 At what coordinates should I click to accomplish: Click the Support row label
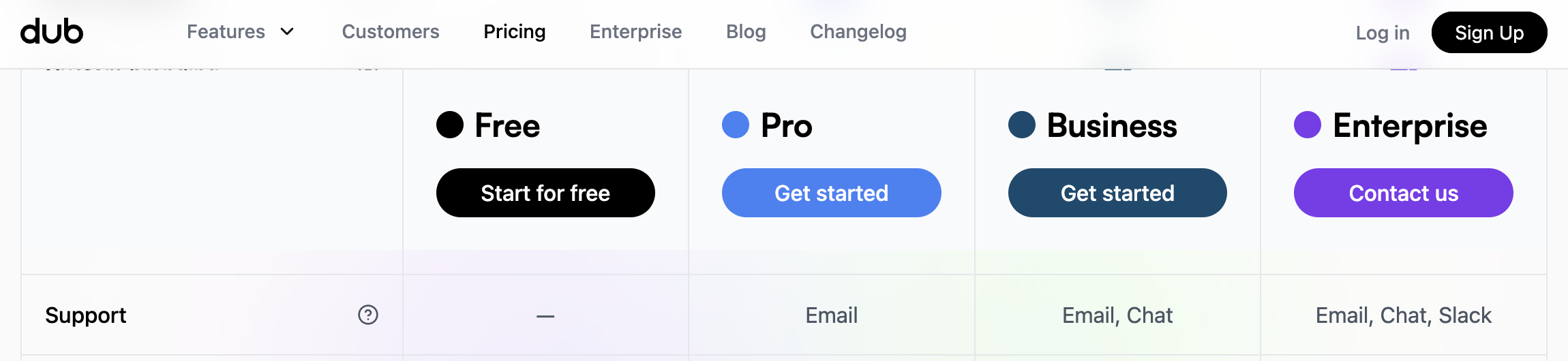[86, 315]
